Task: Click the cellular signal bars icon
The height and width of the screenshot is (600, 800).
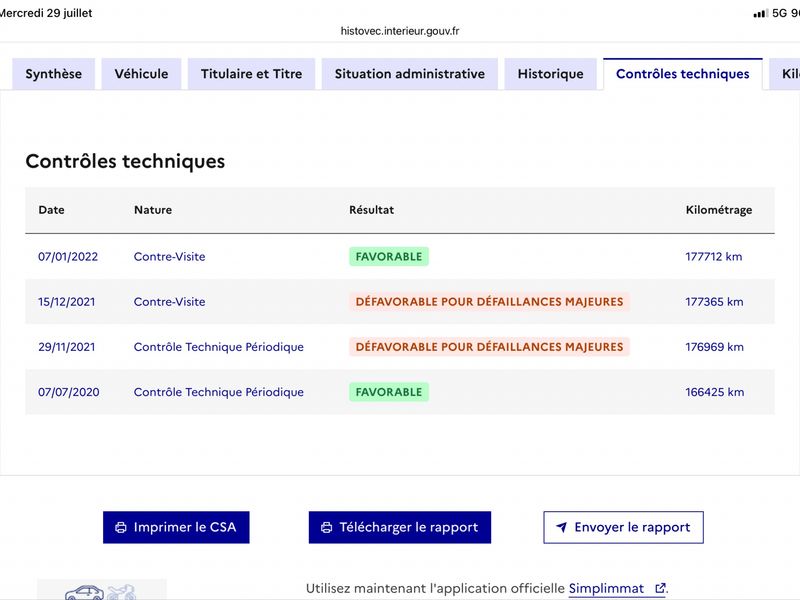Action: pos(760,13)
